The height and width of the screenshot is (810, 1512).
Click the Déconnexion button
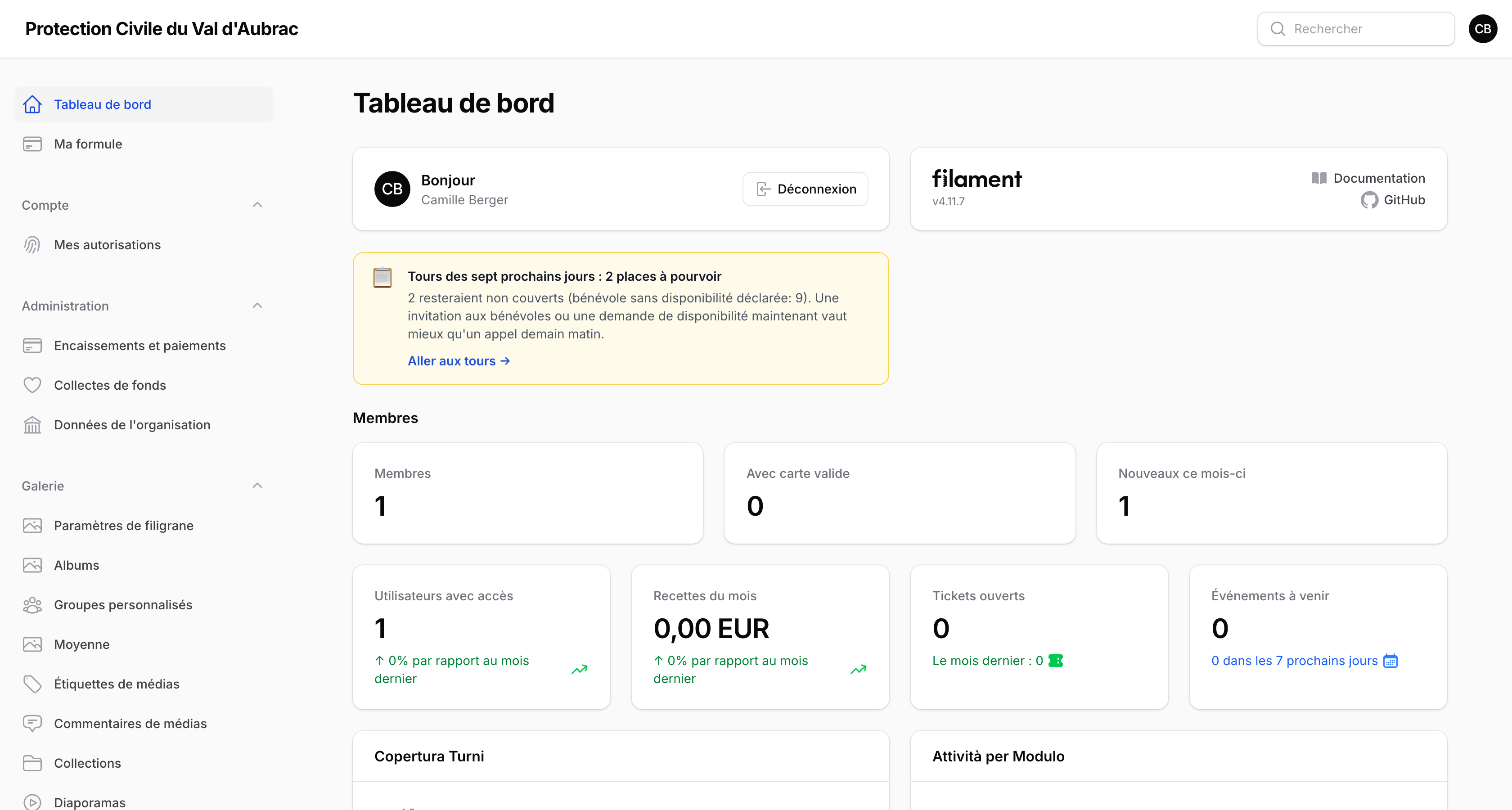pyautogui.click(x=805, y=189)
